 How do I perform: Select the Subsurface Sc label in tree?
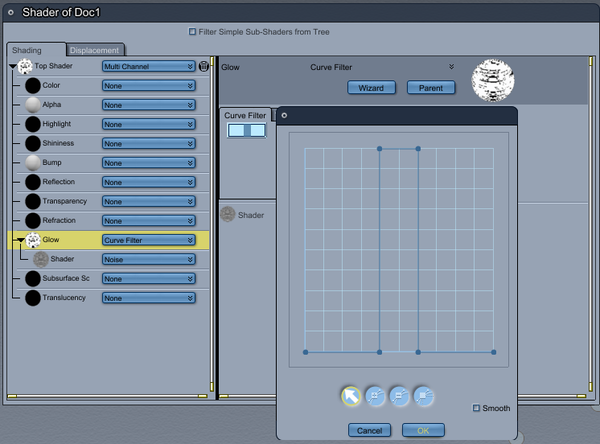[66, 278]
